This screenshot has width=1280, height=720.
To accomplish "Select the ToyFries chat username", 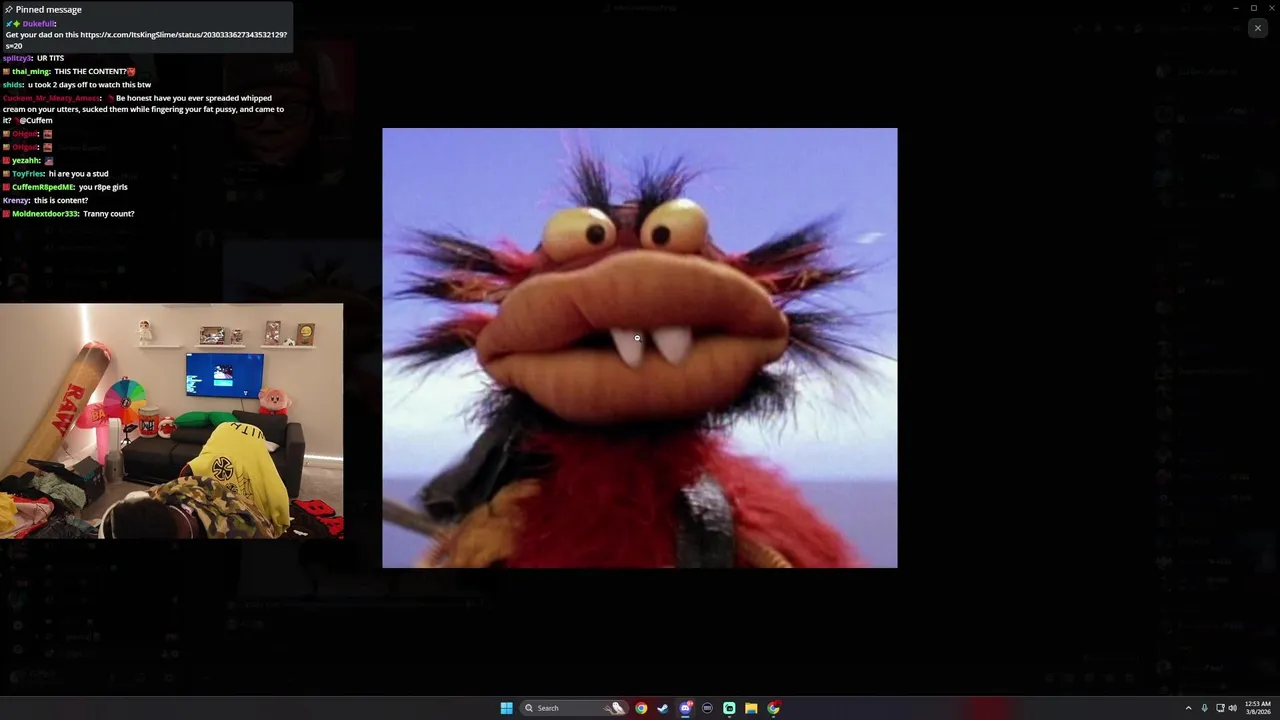I will (27, 174).
